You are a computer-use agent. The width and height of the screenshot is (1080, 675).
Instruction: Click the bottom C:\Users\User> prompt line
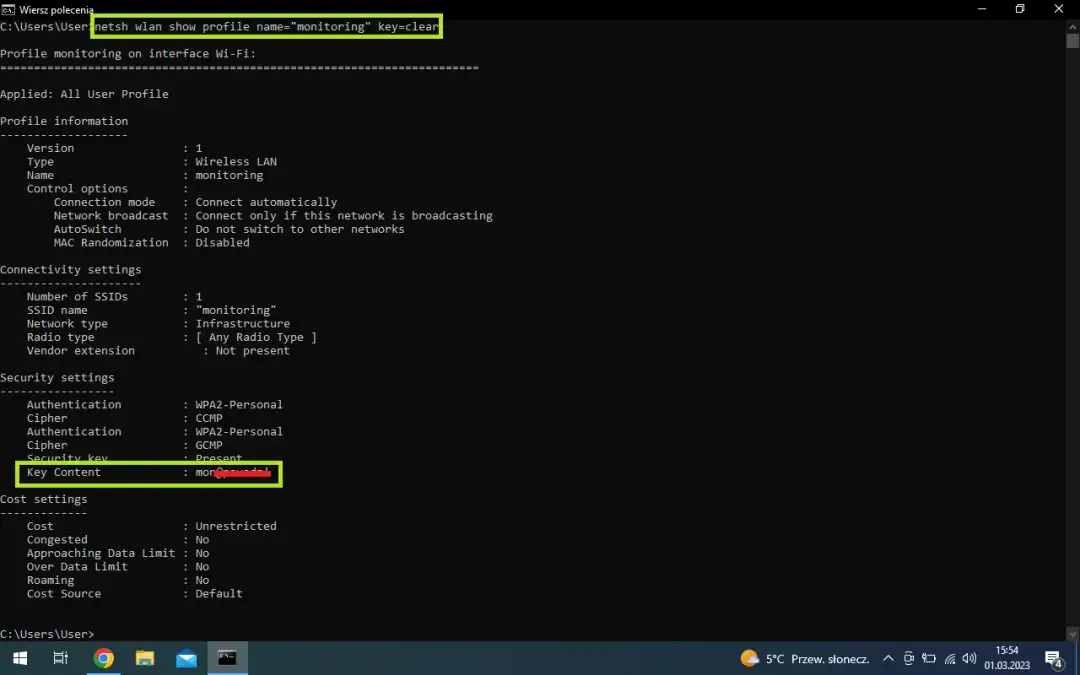47,634
